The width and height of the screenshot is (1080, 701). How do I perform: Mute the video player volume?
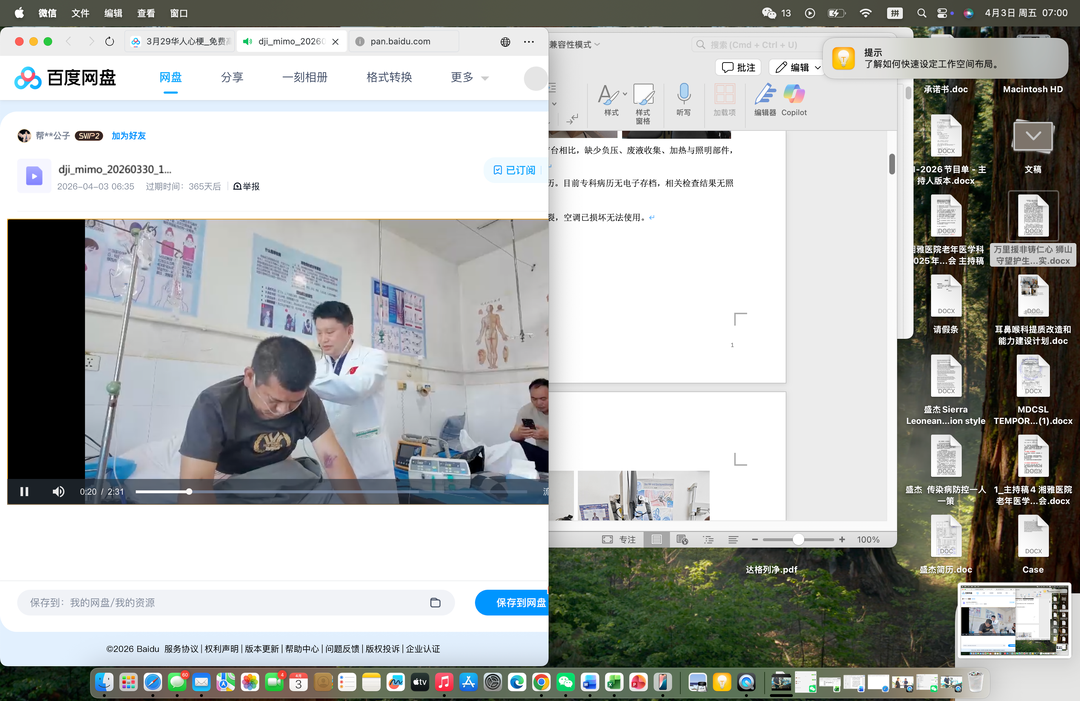coord(58,491)
